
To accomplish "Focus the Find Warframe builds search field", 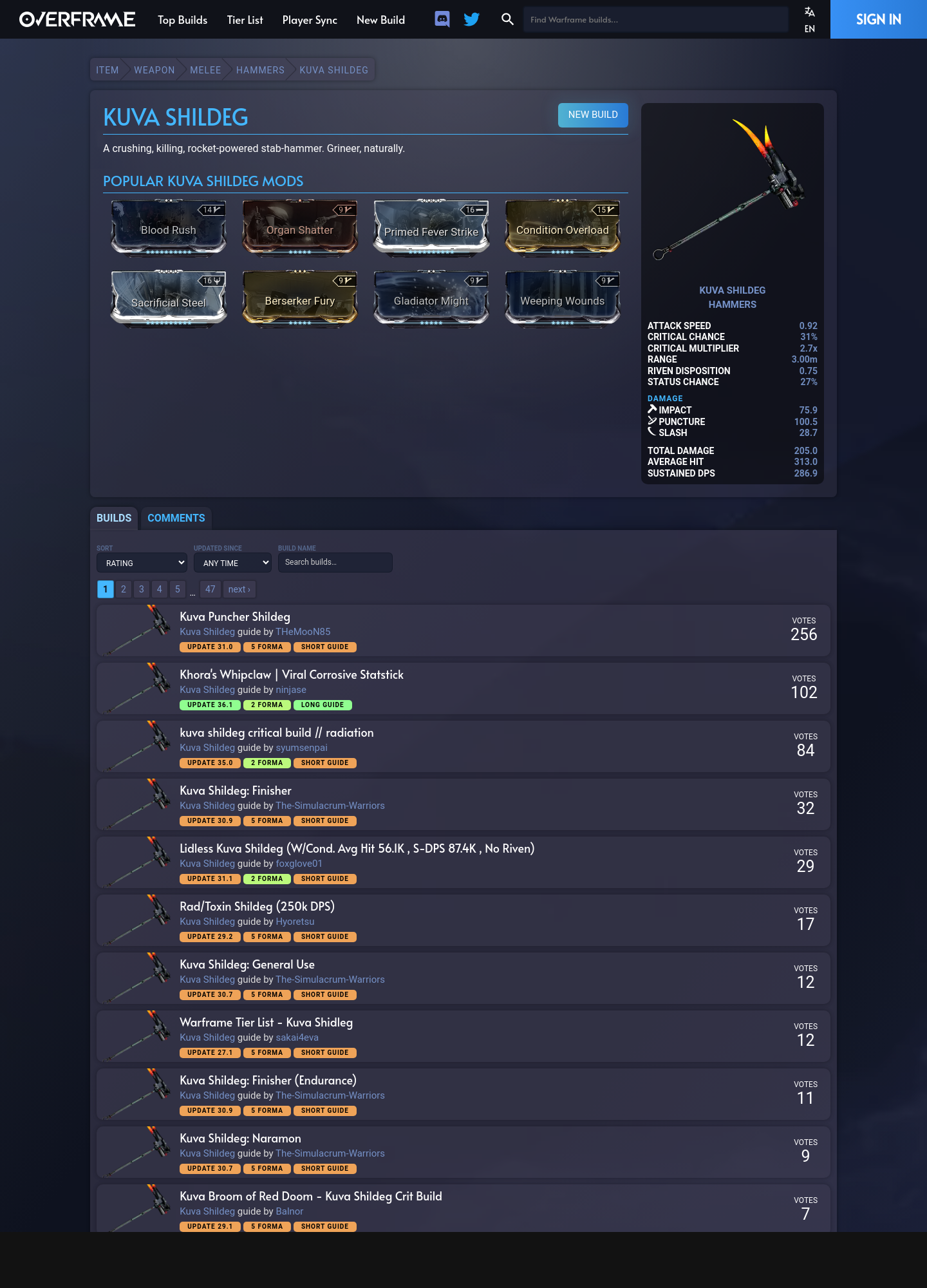I will (656, 19).
